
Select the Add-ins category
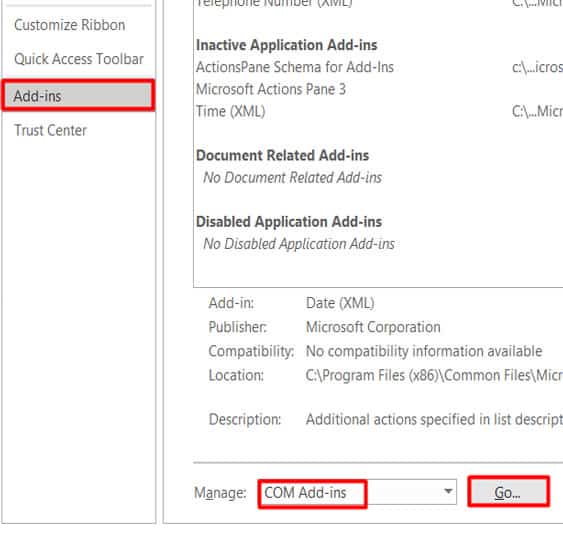pyautogui.click(x=78, y=95)
